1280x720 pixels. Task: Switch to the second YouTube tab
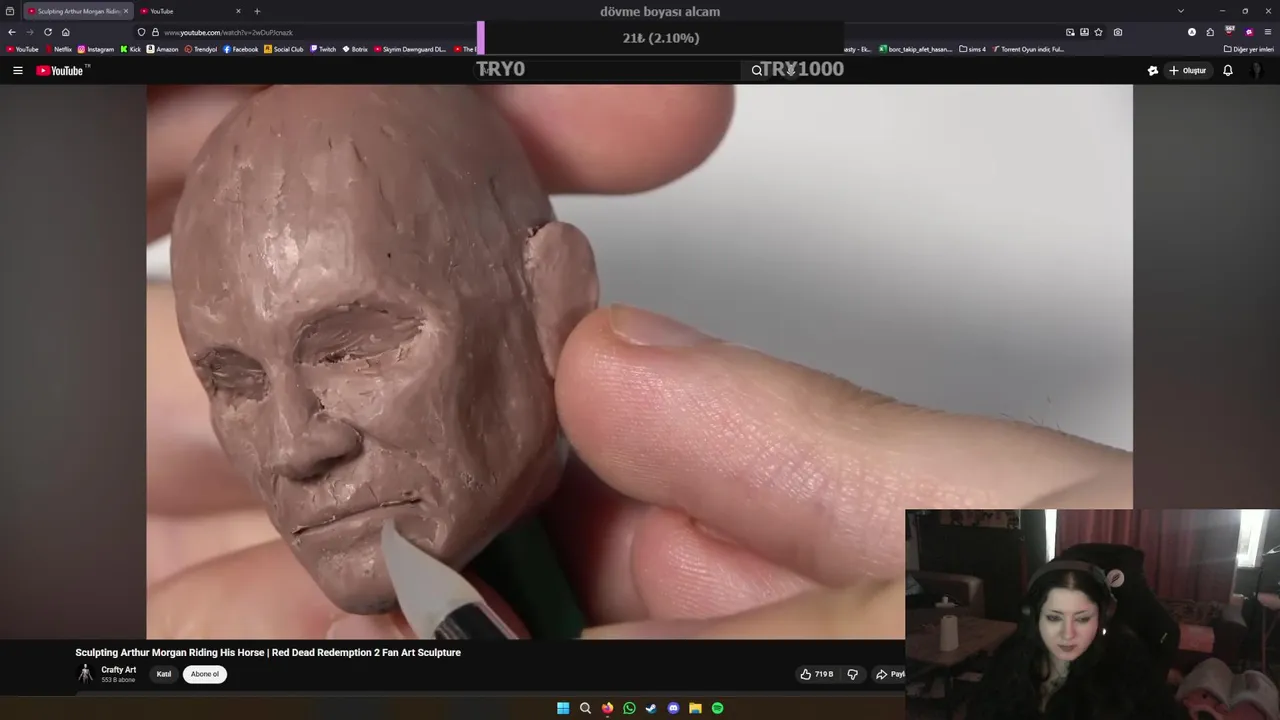point(190,11)
